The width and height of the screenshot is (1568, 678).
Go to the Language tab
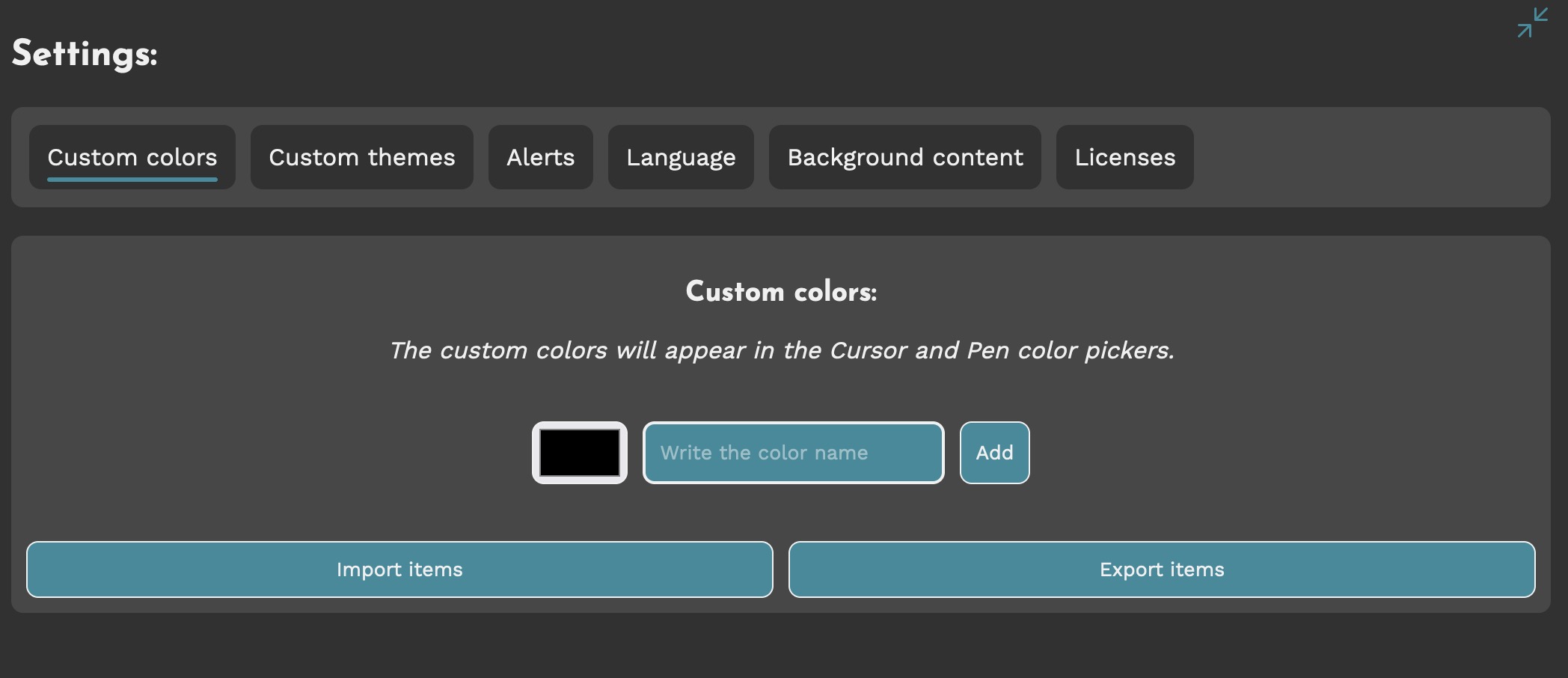(681, 157)
